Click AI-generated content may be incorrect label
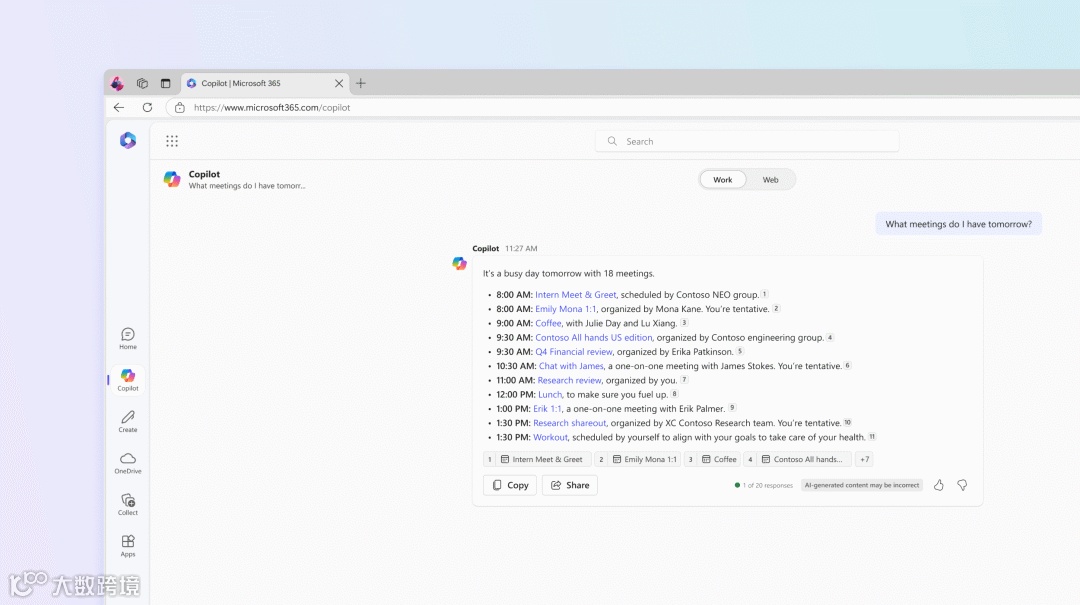The width and height of the screenshot is (1080, 605). coord(862,485)
